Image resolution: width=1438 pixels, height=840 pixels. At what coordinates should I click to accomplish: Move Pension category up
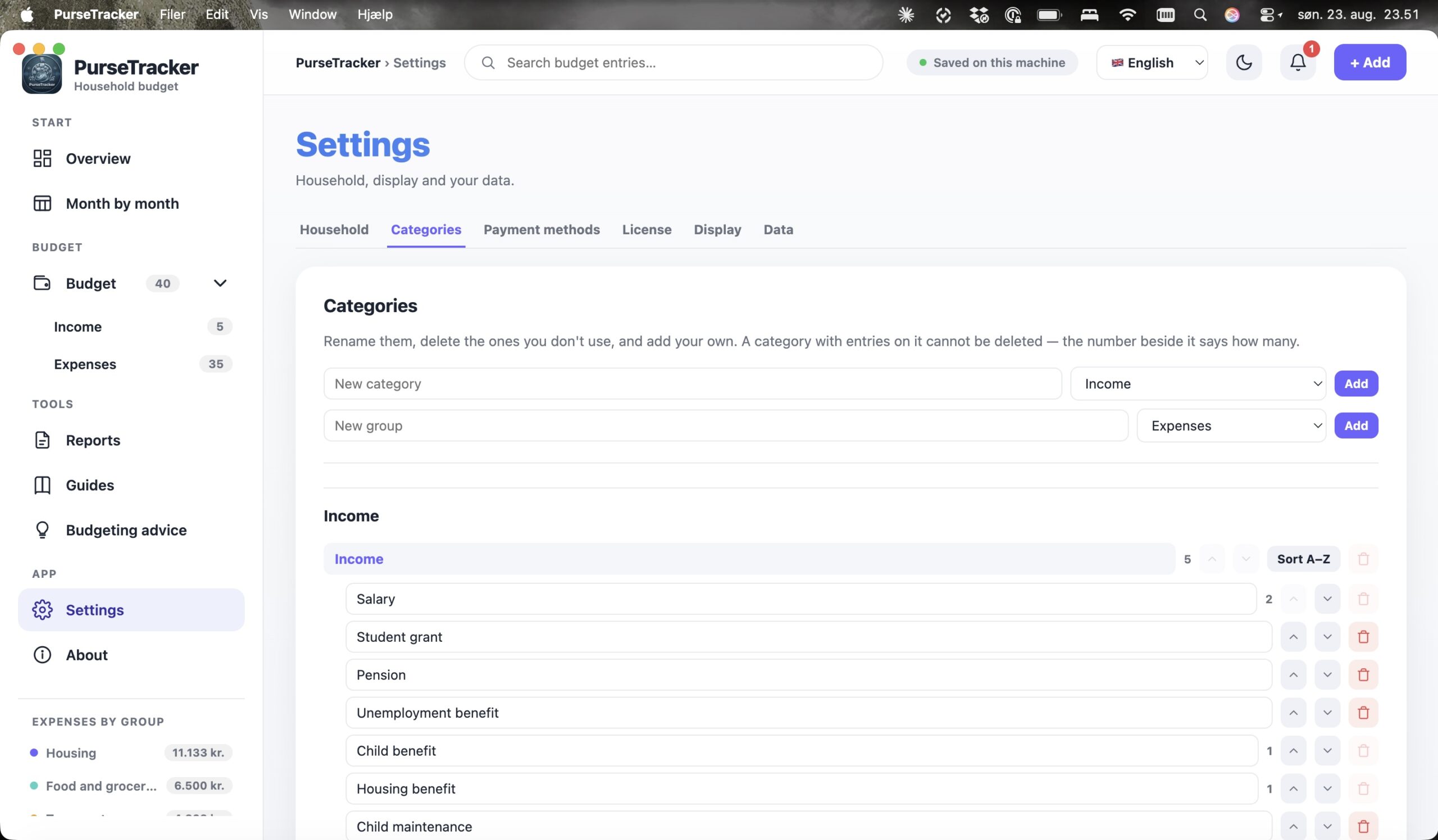[1293, 675]
